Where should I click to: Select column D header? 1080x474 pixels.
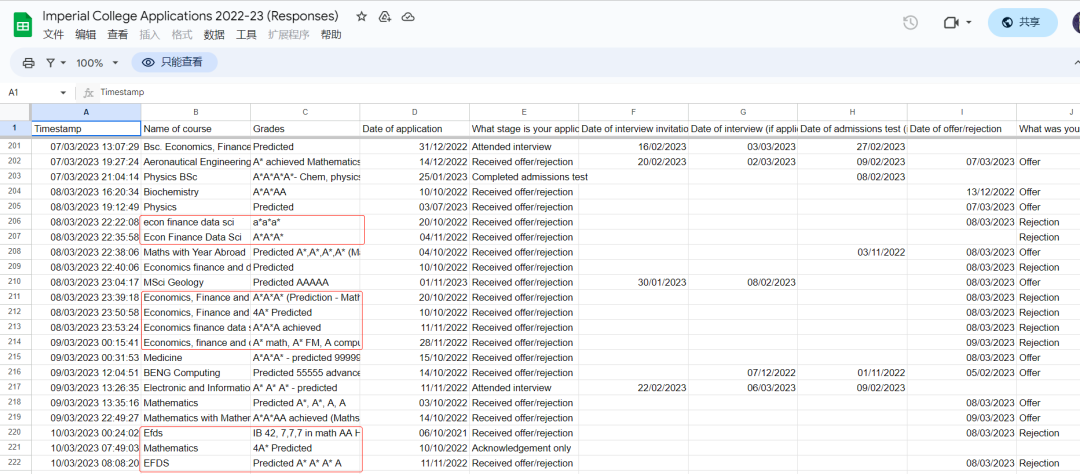click(415, 112)
